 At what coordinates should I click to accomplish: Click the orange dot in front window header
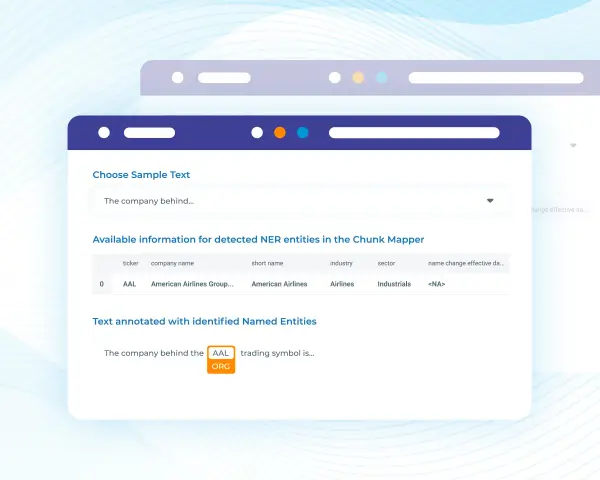pyautogui.click(x=280, y=132)
